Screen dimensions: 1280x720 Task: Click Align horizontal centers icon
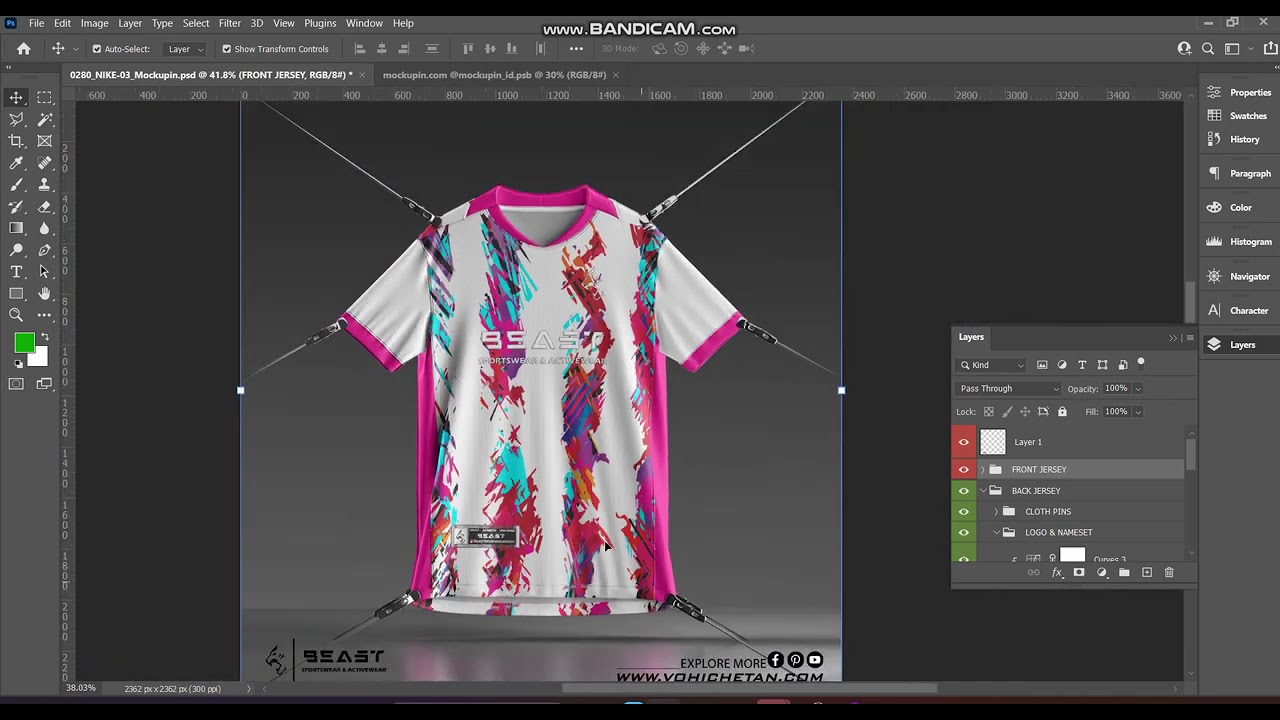point(382,48)
